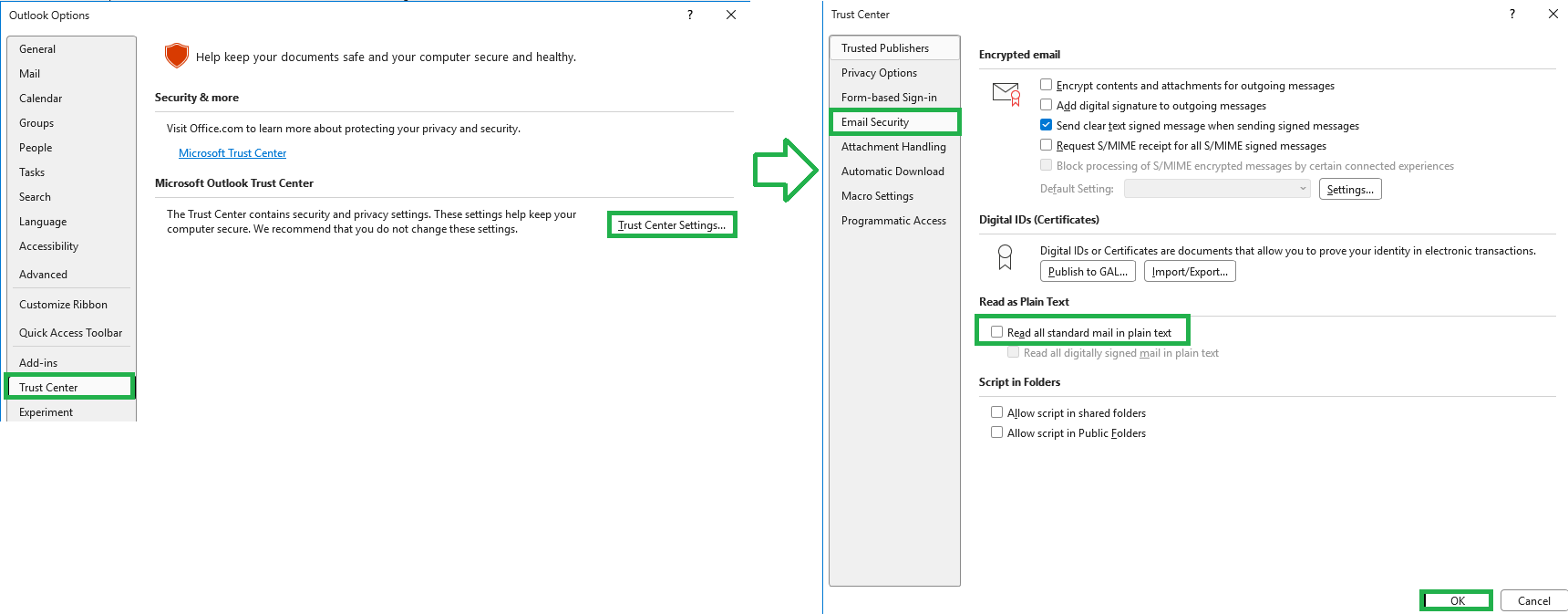Click Cancel in Trust Center
This screenshot has height=614, width=1568.
1533,600
